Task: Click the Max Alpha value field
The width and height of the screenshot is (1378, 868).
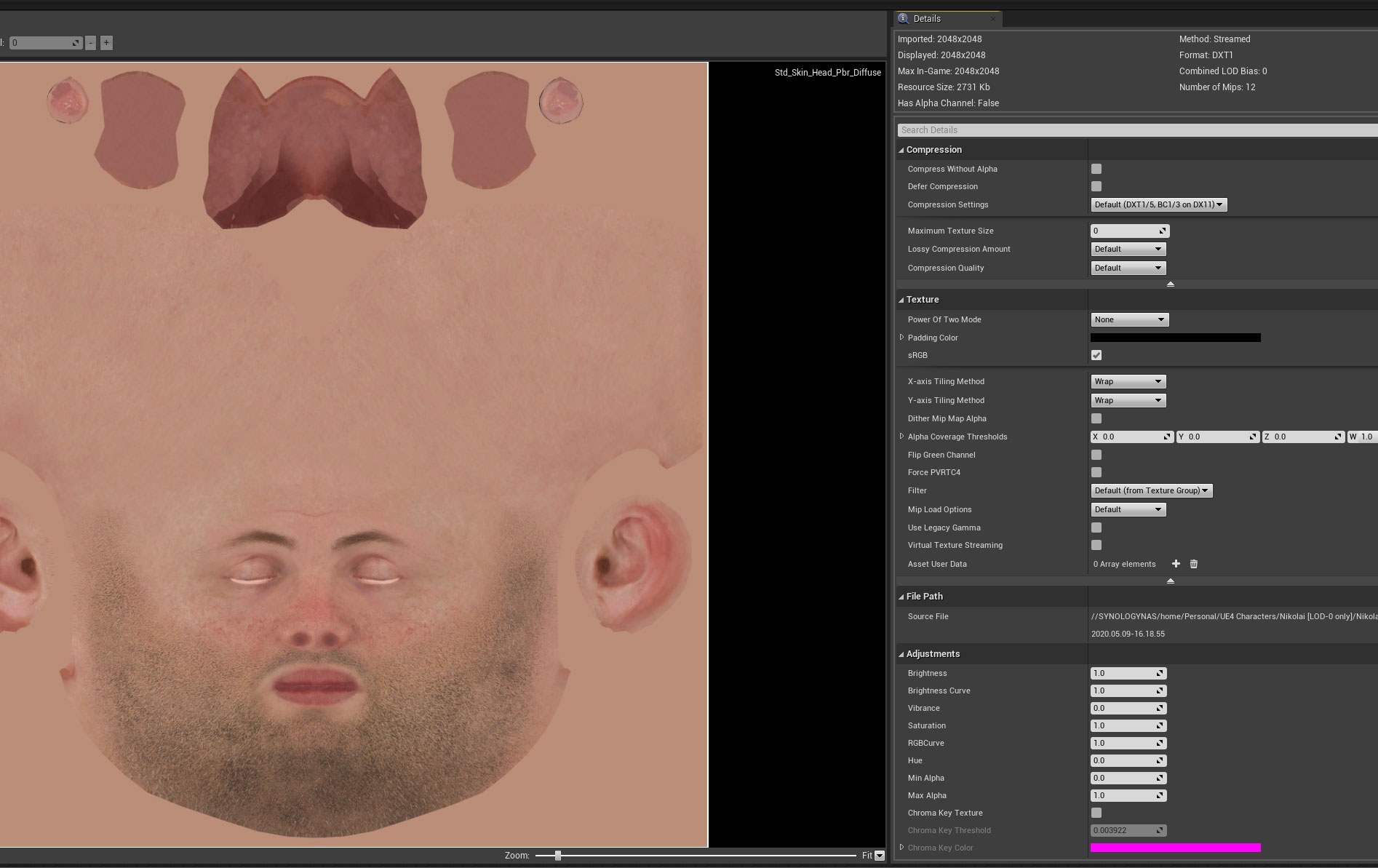Action: tap(1128, 795)
